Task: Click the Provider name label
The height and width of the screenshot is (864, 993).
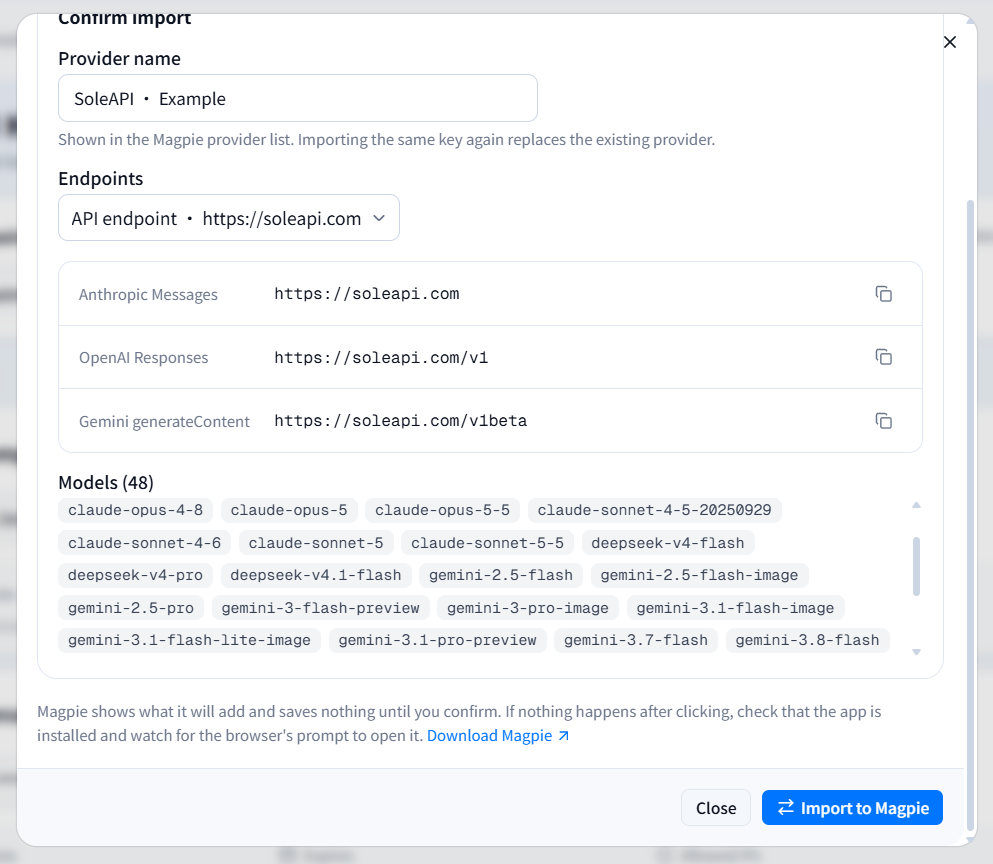Action: pyautogui.click(x=119, y=58)
